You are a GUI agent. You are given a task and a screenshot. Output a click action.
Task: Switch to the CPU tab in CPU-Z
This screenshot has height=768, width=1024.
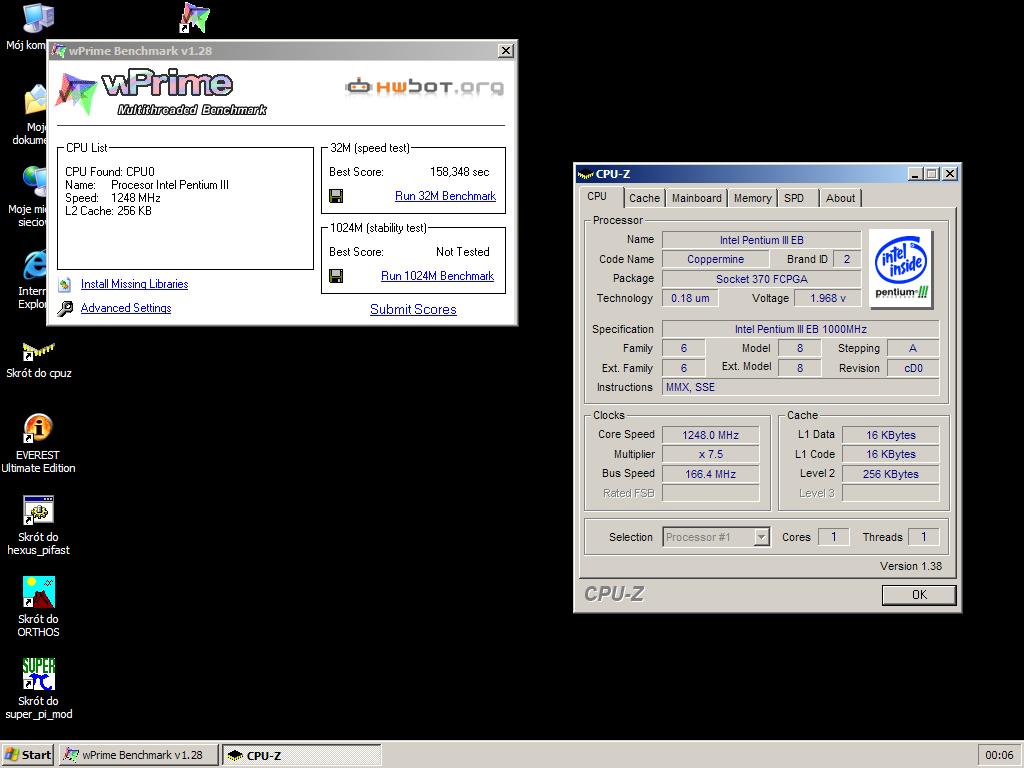[597, 197]
